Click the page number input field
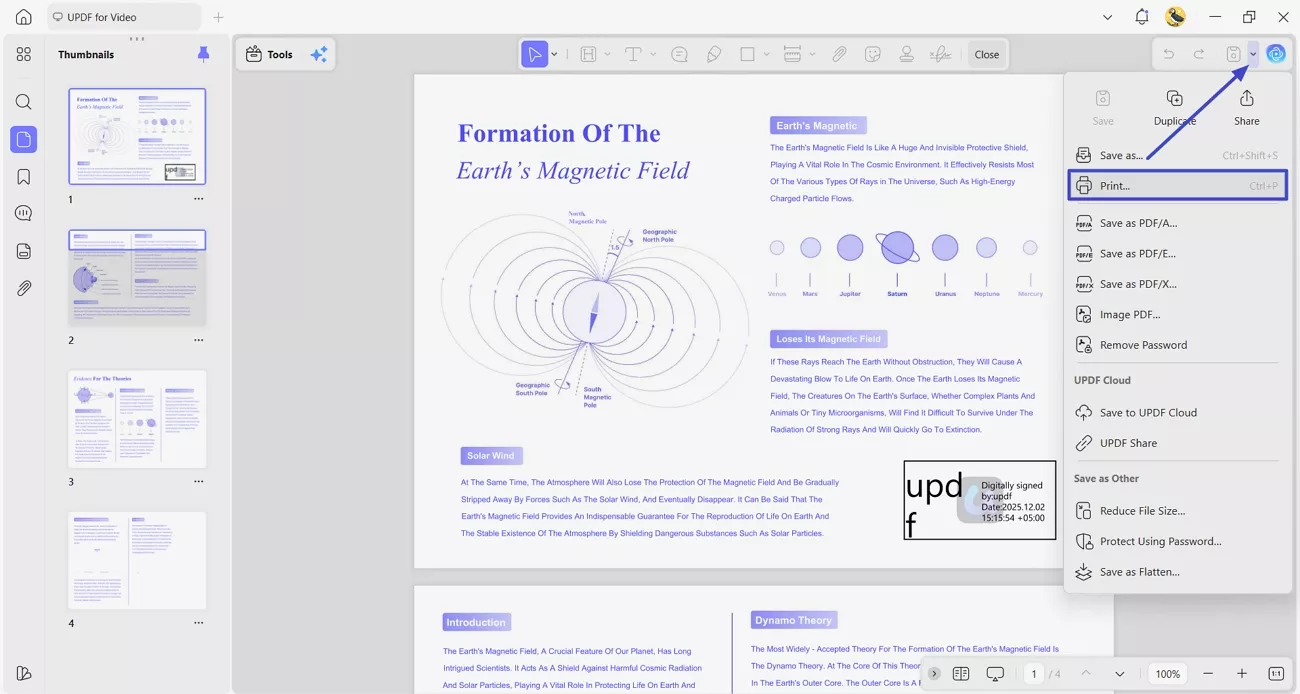 point(1034,674)
